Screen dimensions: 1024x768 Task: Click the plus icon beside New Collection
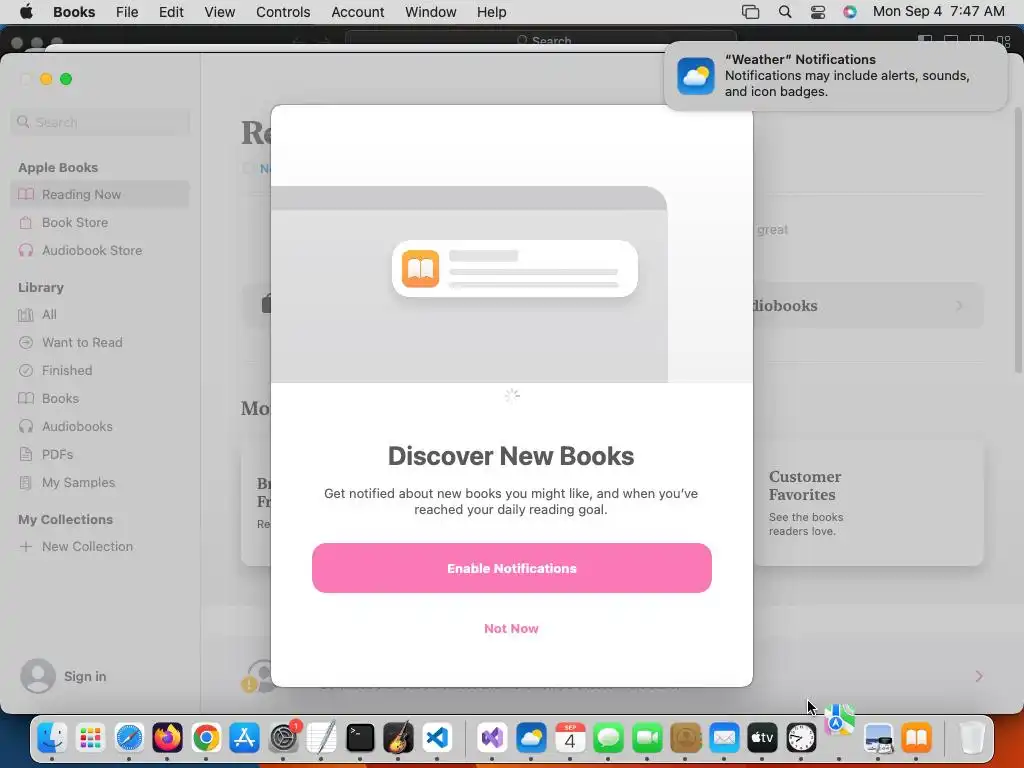click(x=25, y=547)
